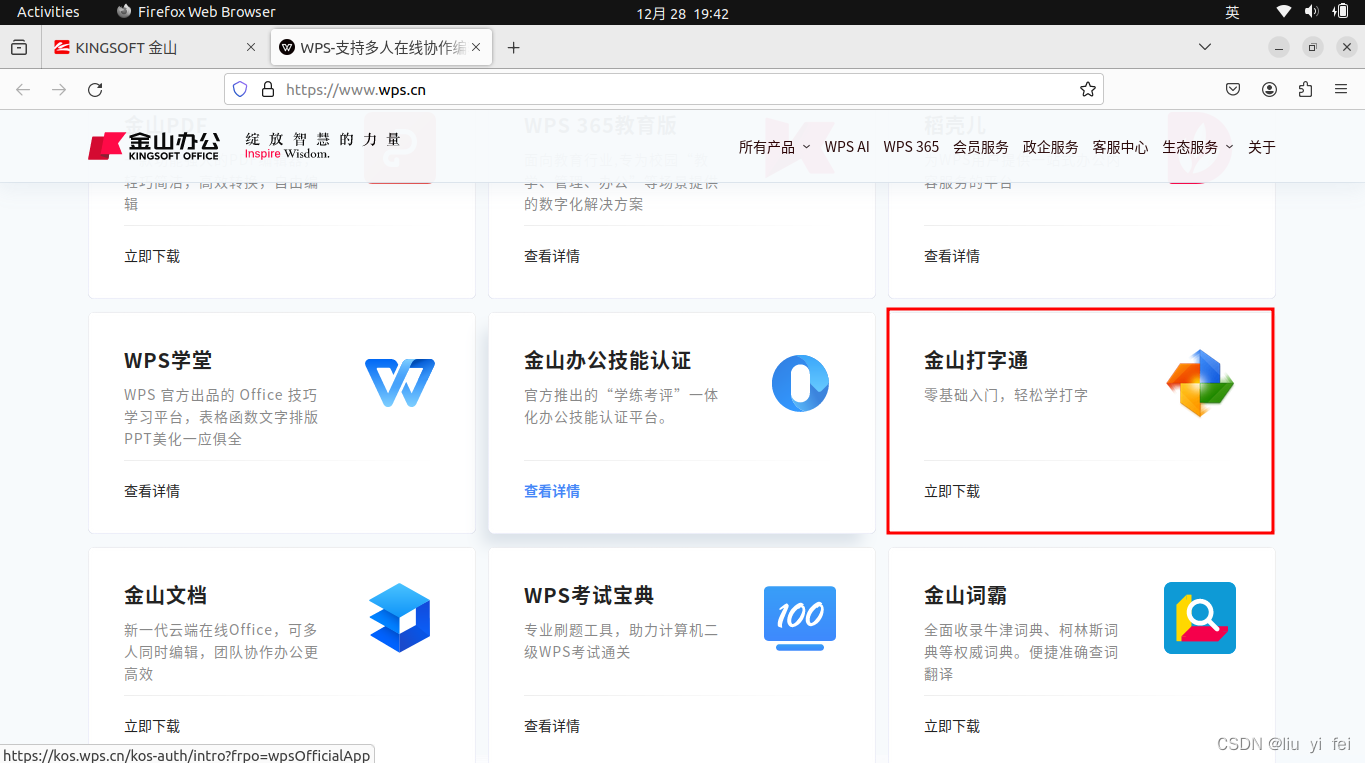Image resolution: width=1365 pixels, height=763 pixels.
Task: Open the WPS学堂 blue W logo
Action: click(x=400, y=383)
